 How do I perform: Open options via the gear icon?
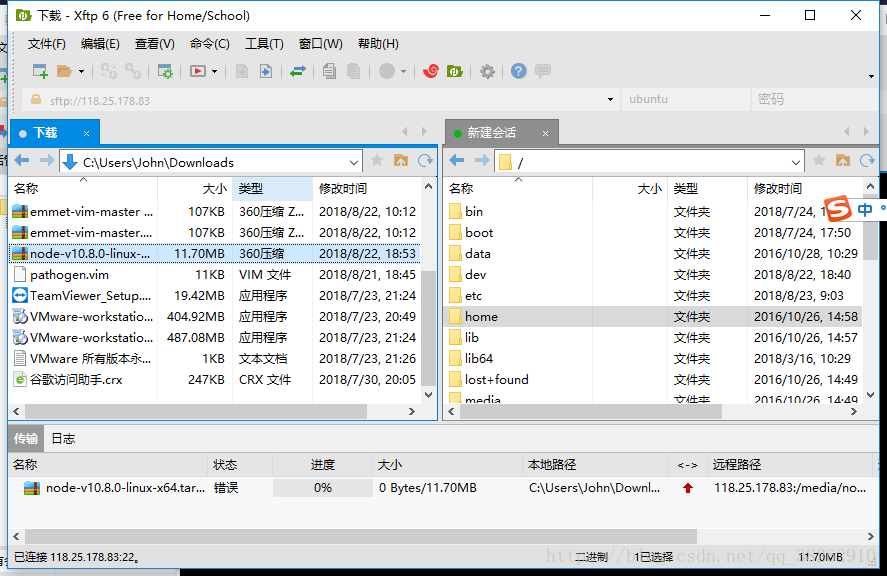(487, 71)
